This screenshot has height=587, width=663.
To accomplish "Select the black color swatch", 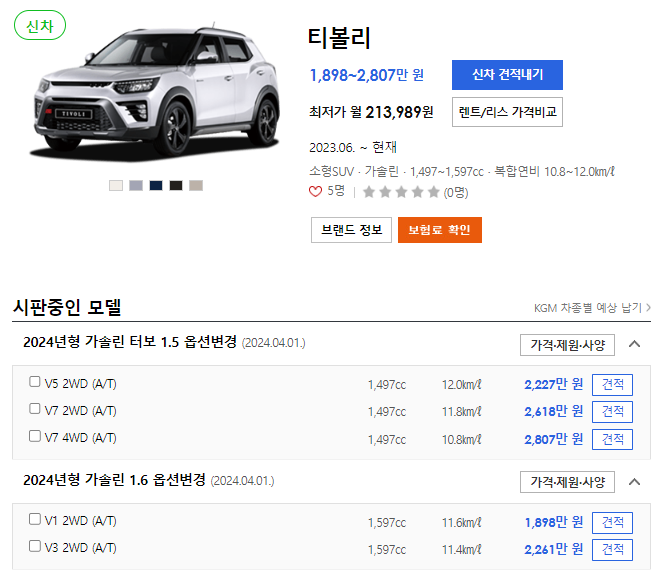I will 176,186.
